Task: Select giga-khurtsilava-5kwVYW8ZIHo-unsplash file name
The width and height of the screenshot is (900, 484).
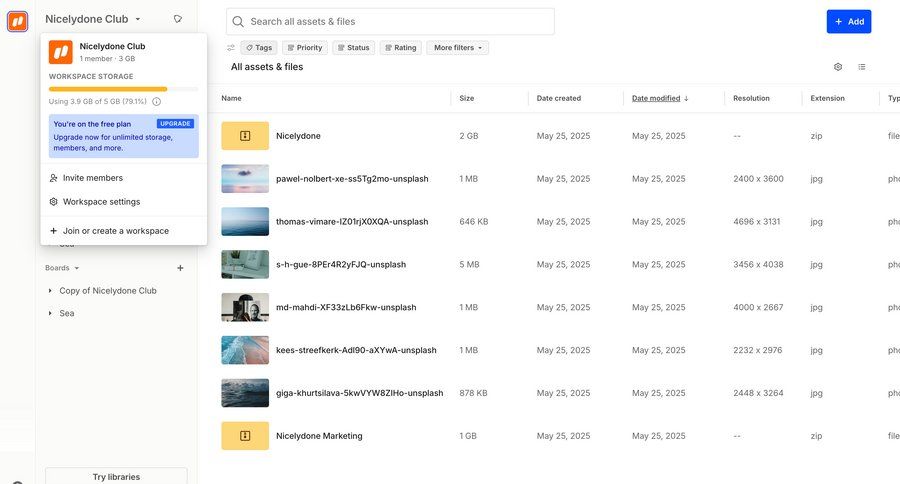Action: pyautogui.click(x=360, y=393)
